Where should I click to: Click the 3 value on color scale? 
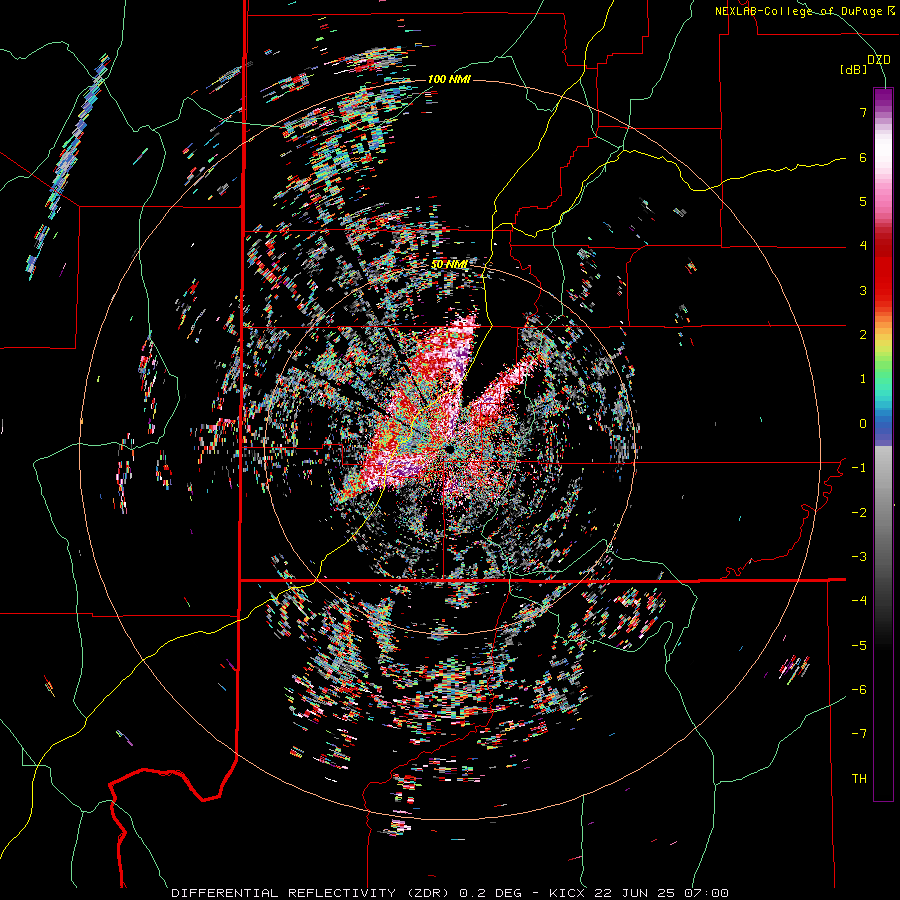(863, 290)
